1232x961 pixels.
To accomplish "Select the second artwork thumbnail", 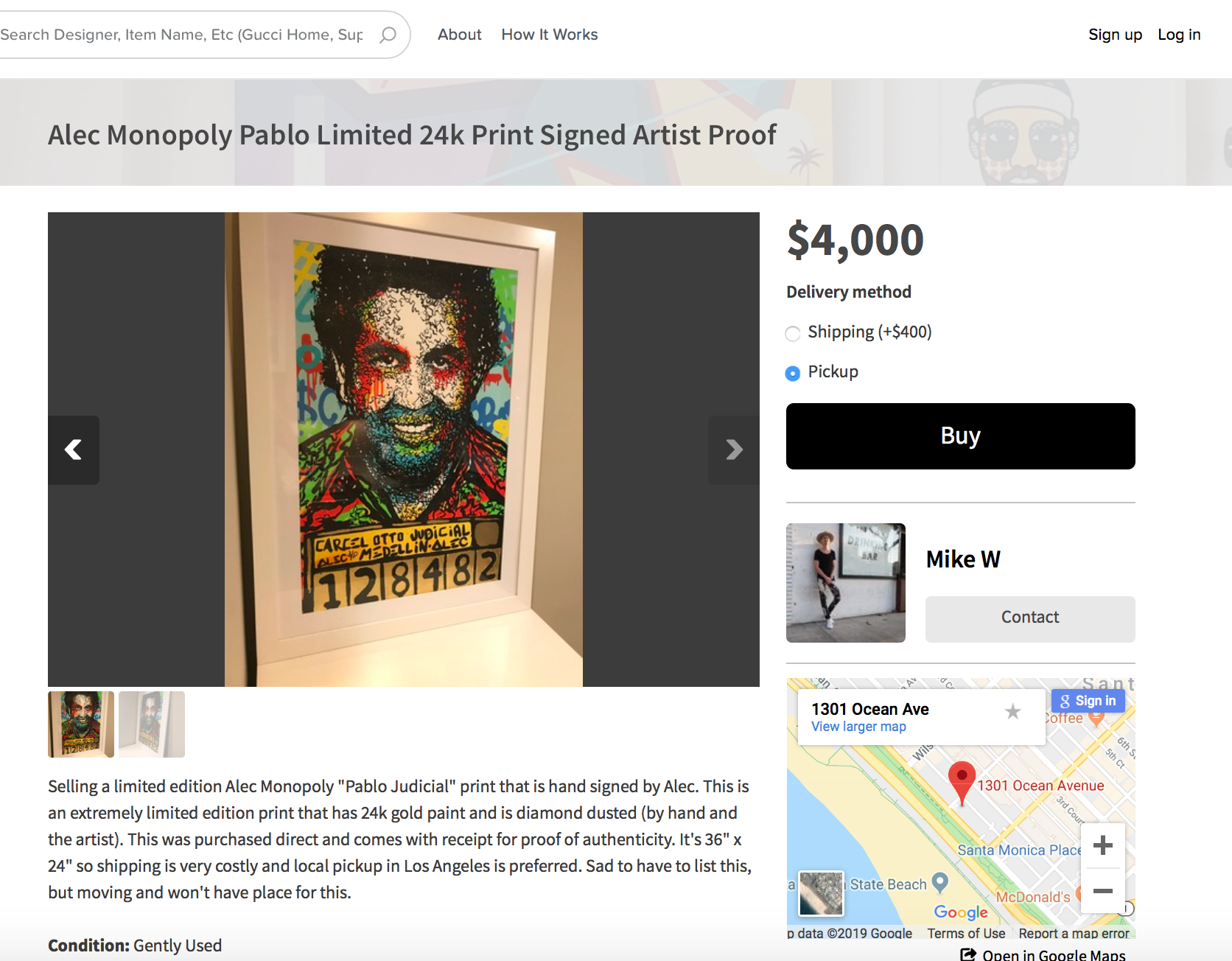I will point(152,724).
